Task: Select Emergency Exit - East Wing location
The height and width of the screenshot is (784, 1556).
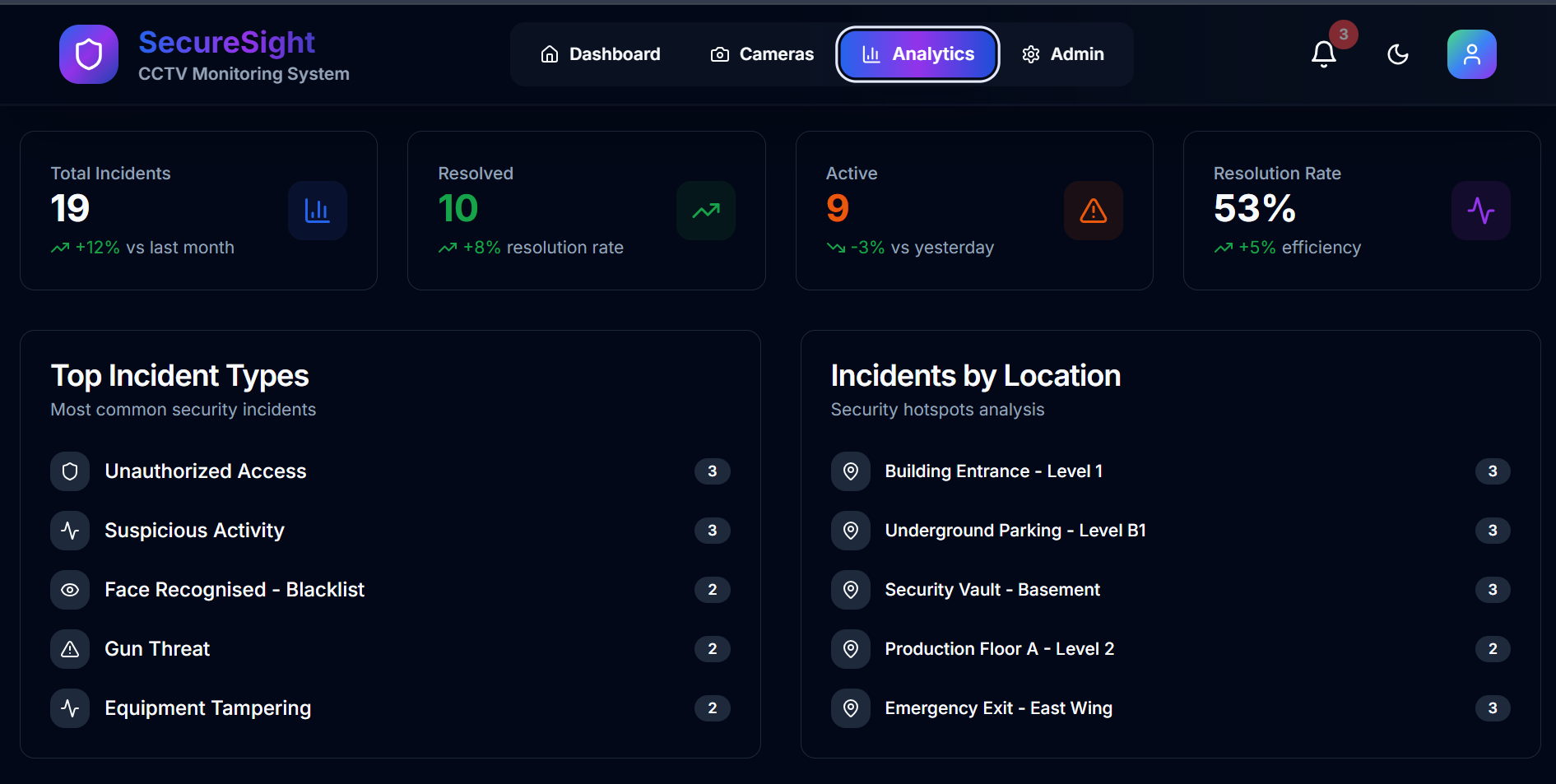Action: coord(999,708)
